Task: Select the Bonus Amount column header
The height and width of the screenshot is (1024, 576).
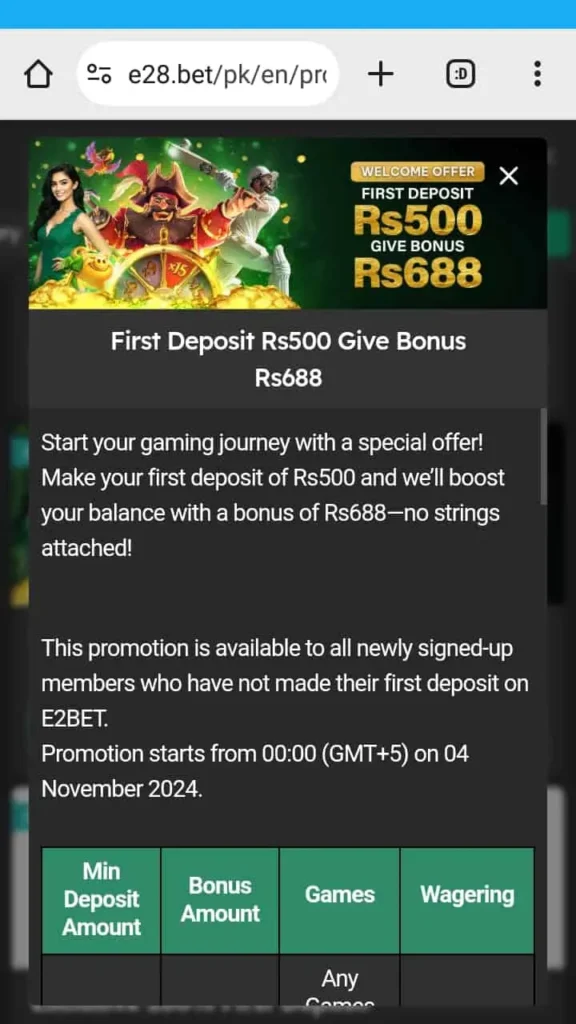Action: pyautogui.click(x=220, y=899)
